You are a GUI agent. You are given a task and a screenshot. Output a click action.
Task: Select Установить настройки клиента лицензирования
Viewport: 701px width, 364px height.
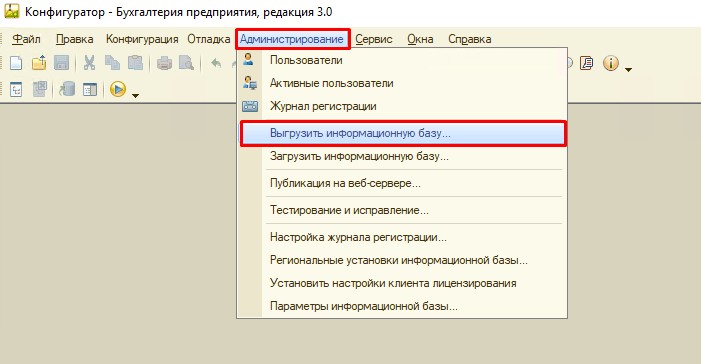pos(402,284)
